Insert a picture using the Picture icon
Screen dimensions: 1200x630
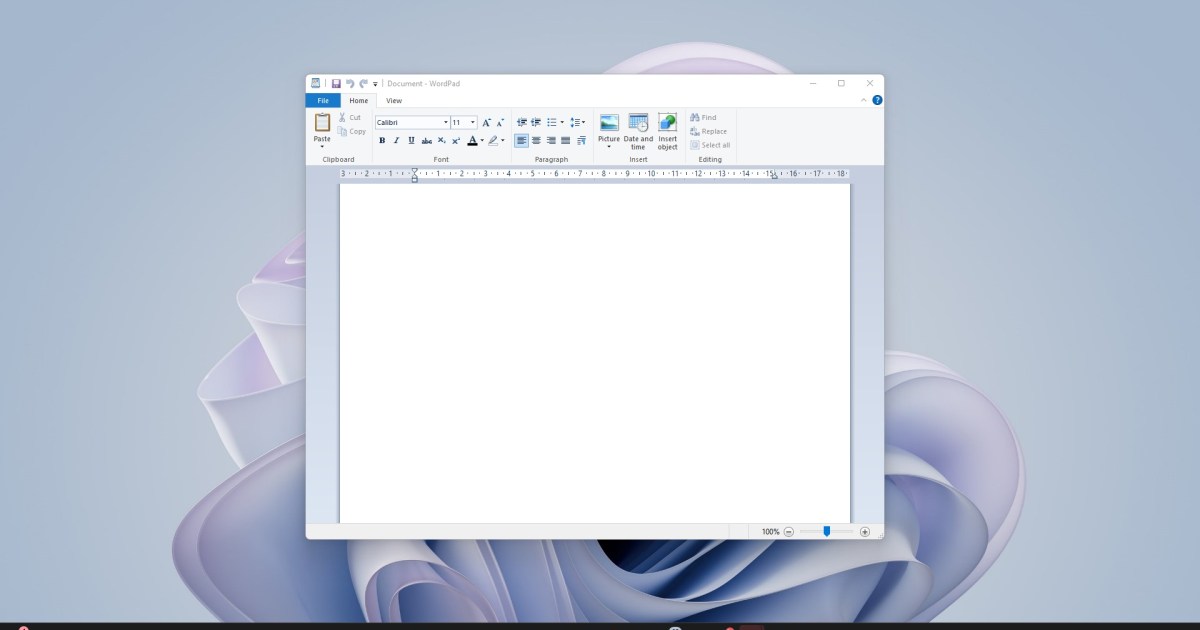pos(609,123)
